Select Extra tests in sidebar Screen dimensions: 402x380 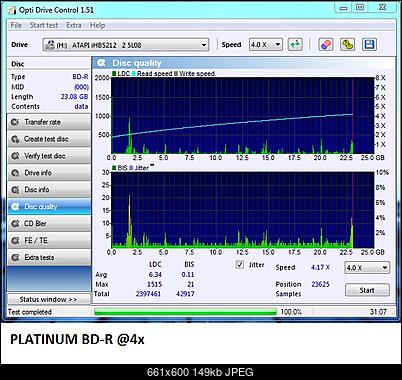(x=49, y=257)
